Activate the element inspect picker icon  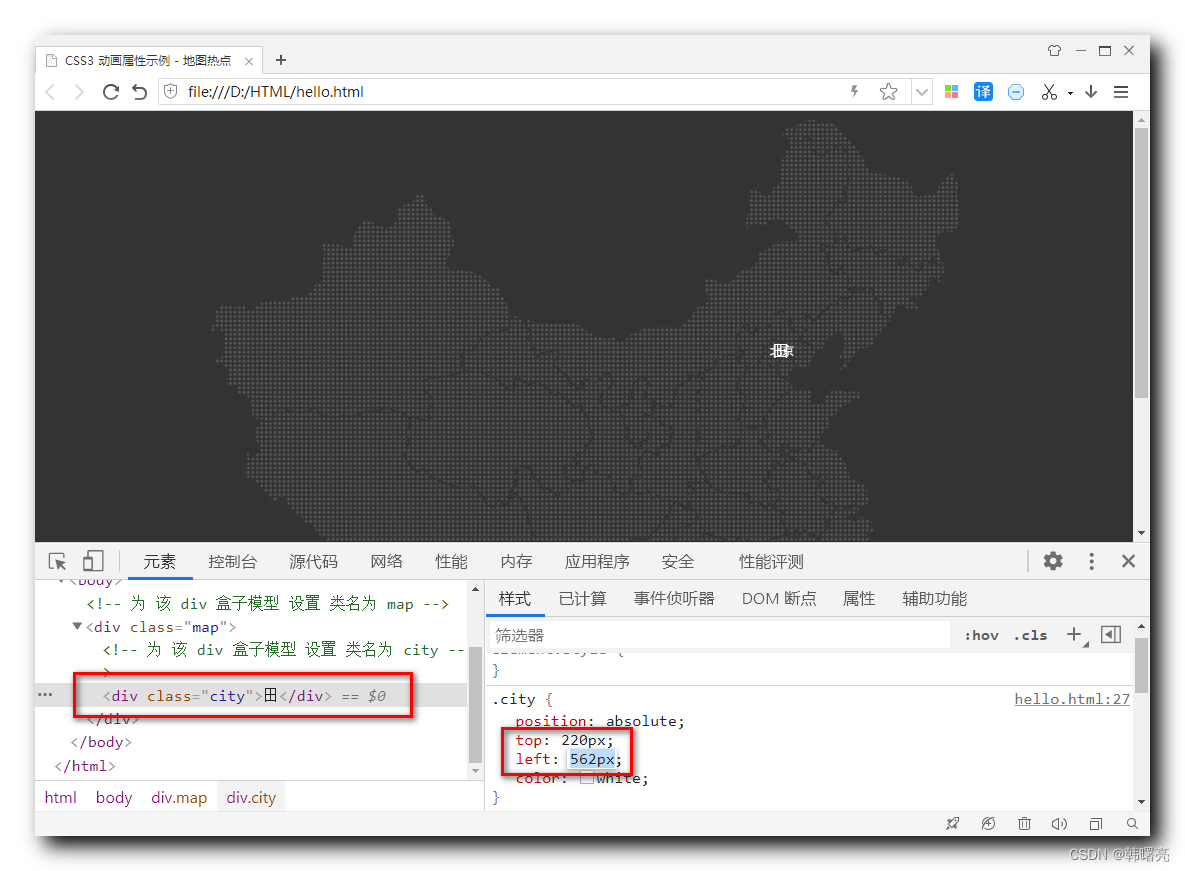(57, 561)
